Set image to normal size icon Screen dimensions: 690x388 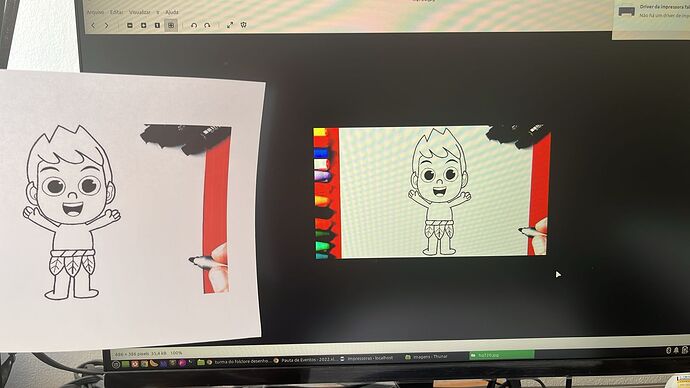pyautogui.click(x=157, y=26)
